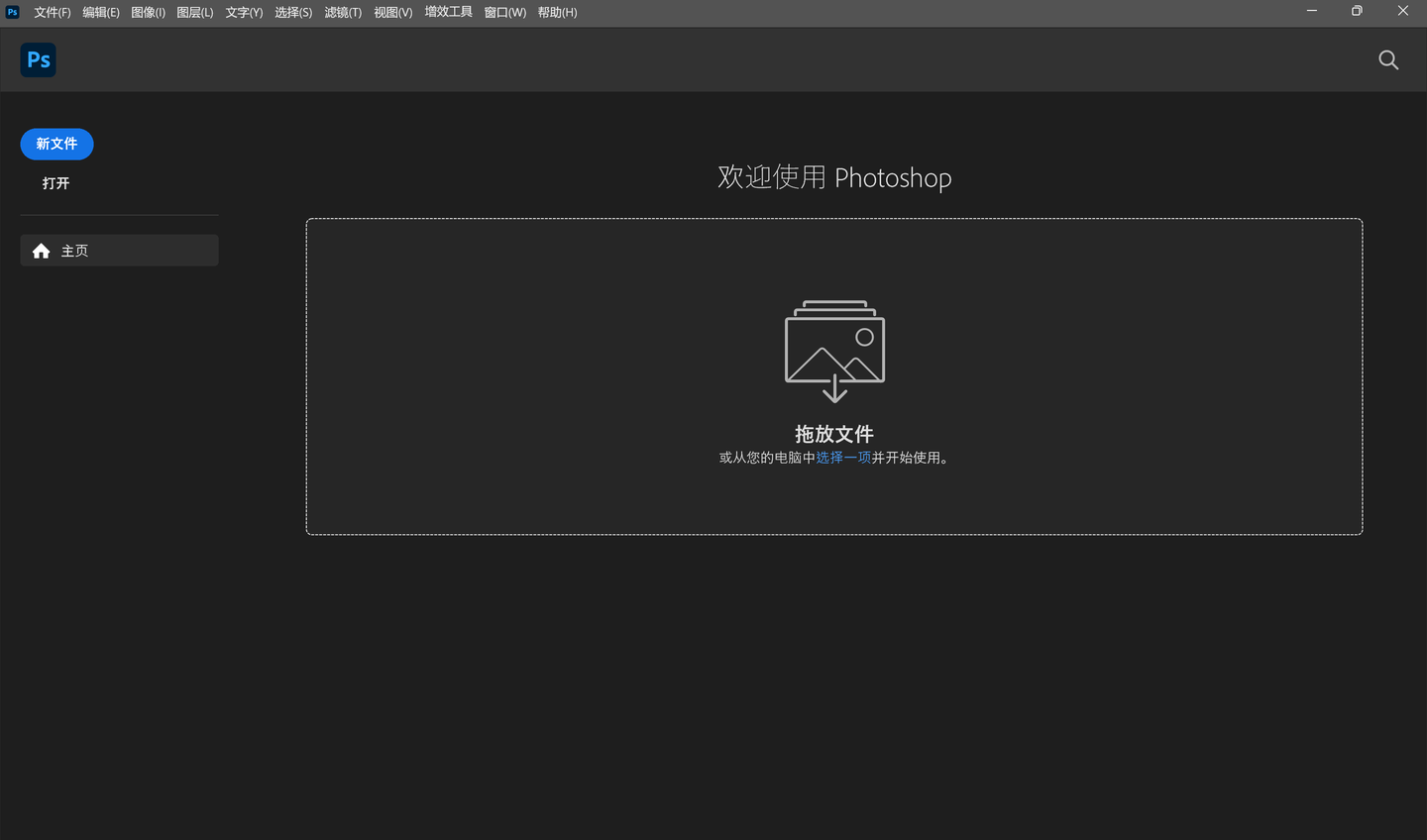Click the 欢迎使用 Photoshop title
Screen dimensions: 1427x840
click(x=834, y=177)
